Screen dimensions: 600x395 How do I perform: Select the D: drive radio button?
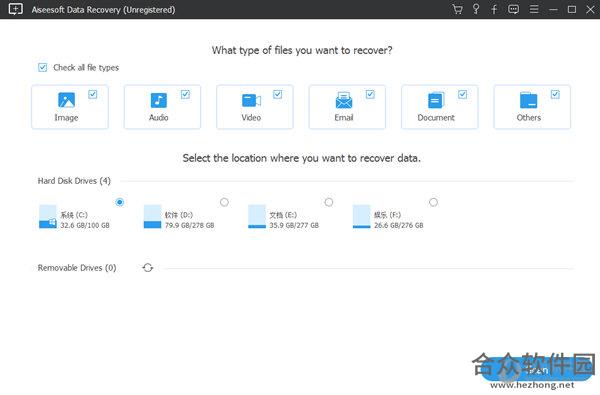[x=224, y=202]
